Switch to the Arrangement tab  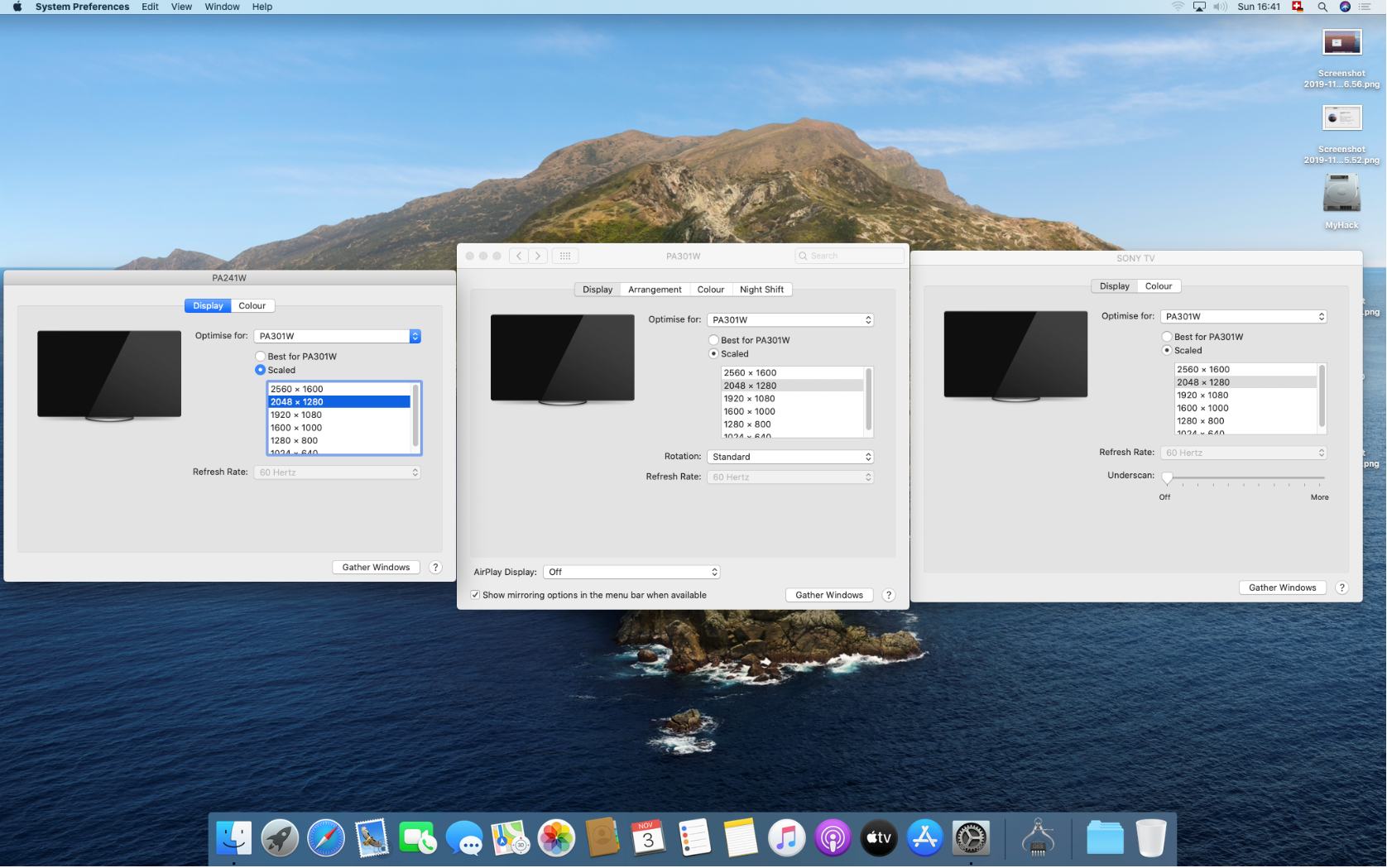655,290
